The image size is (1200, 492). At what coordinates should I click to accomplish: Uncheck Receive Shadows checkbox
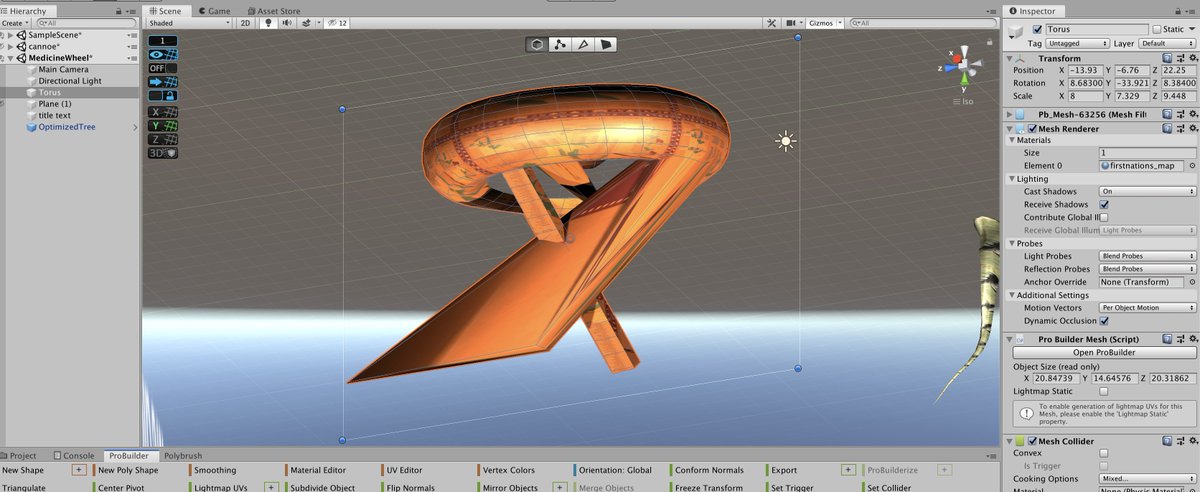click(x=1104, y=204)
